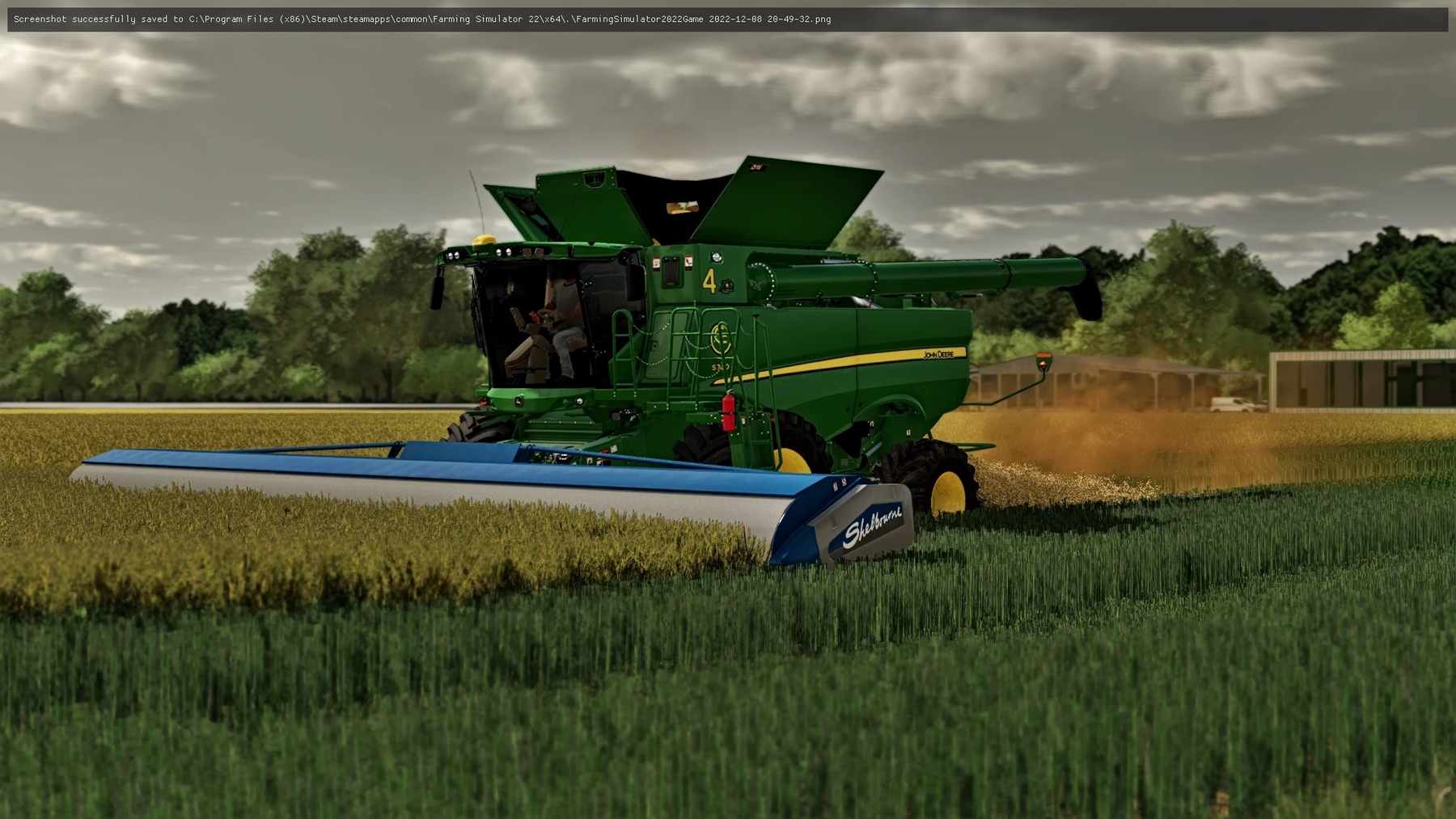Click the red fire extinguisher on combine
Viewport: 1456px width, 819px height.
(x=728, y=412)
